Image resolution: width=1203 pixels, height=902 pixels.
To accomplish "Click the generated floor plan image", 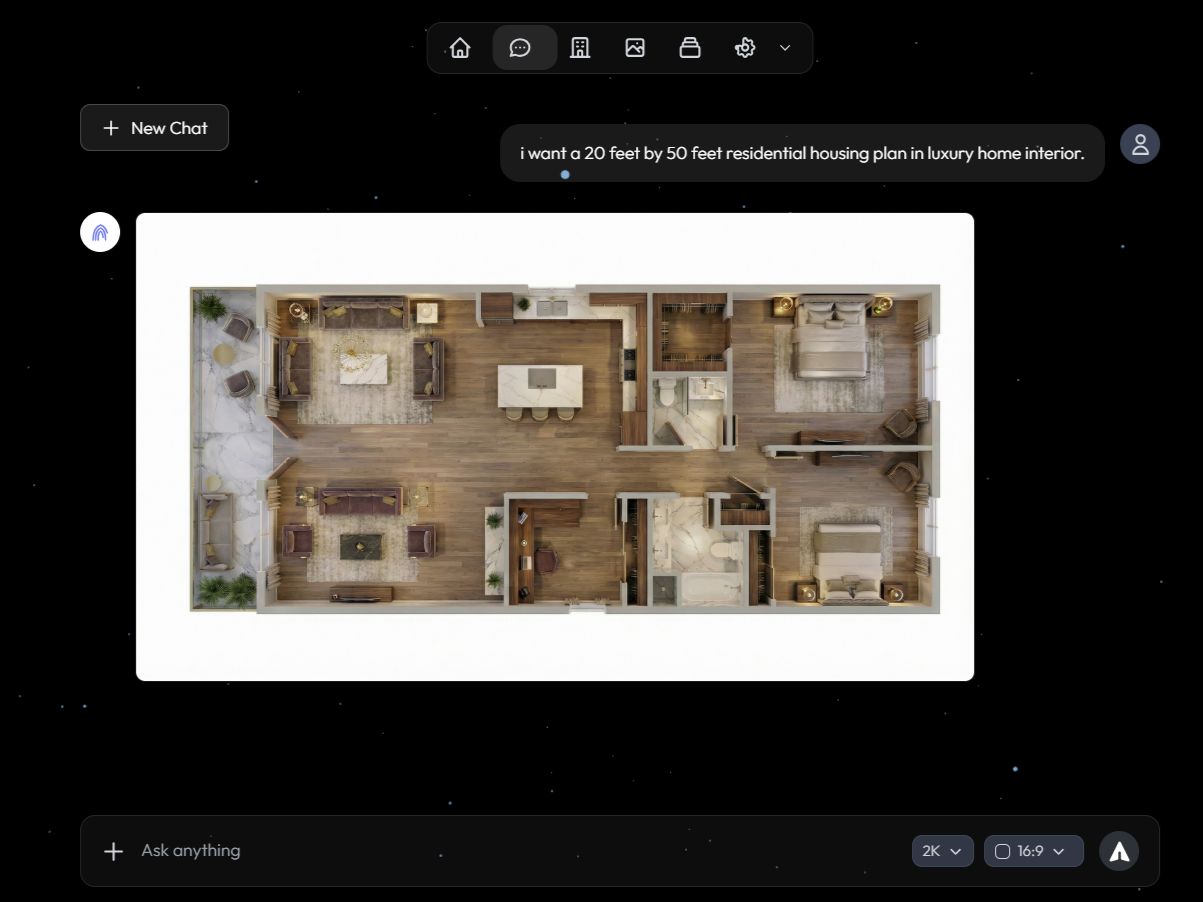I will click(554, 446).
